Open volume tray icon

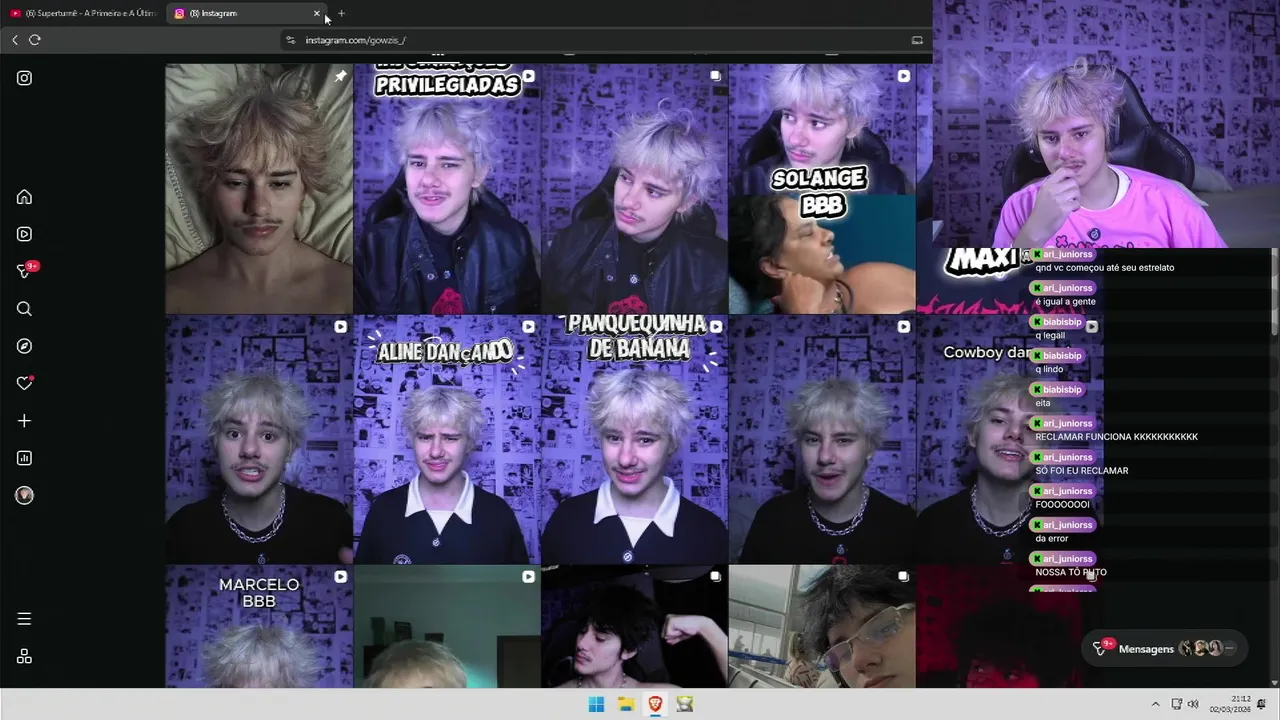coord(1193,704)
